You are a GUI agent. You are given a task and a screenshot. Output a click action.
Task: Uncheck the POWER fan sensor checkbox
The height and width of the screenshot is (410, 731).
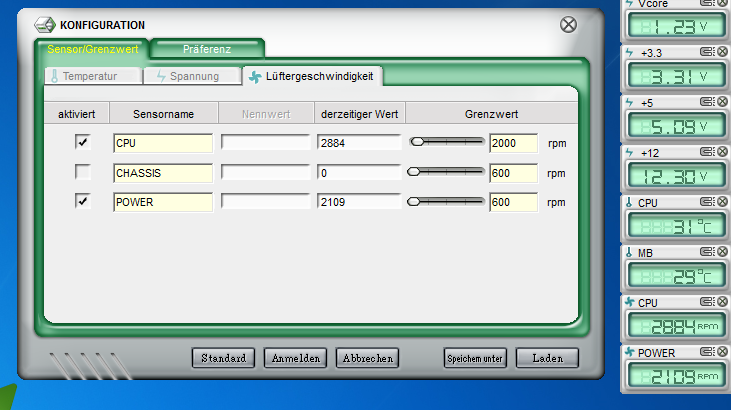tap(83, 201)
